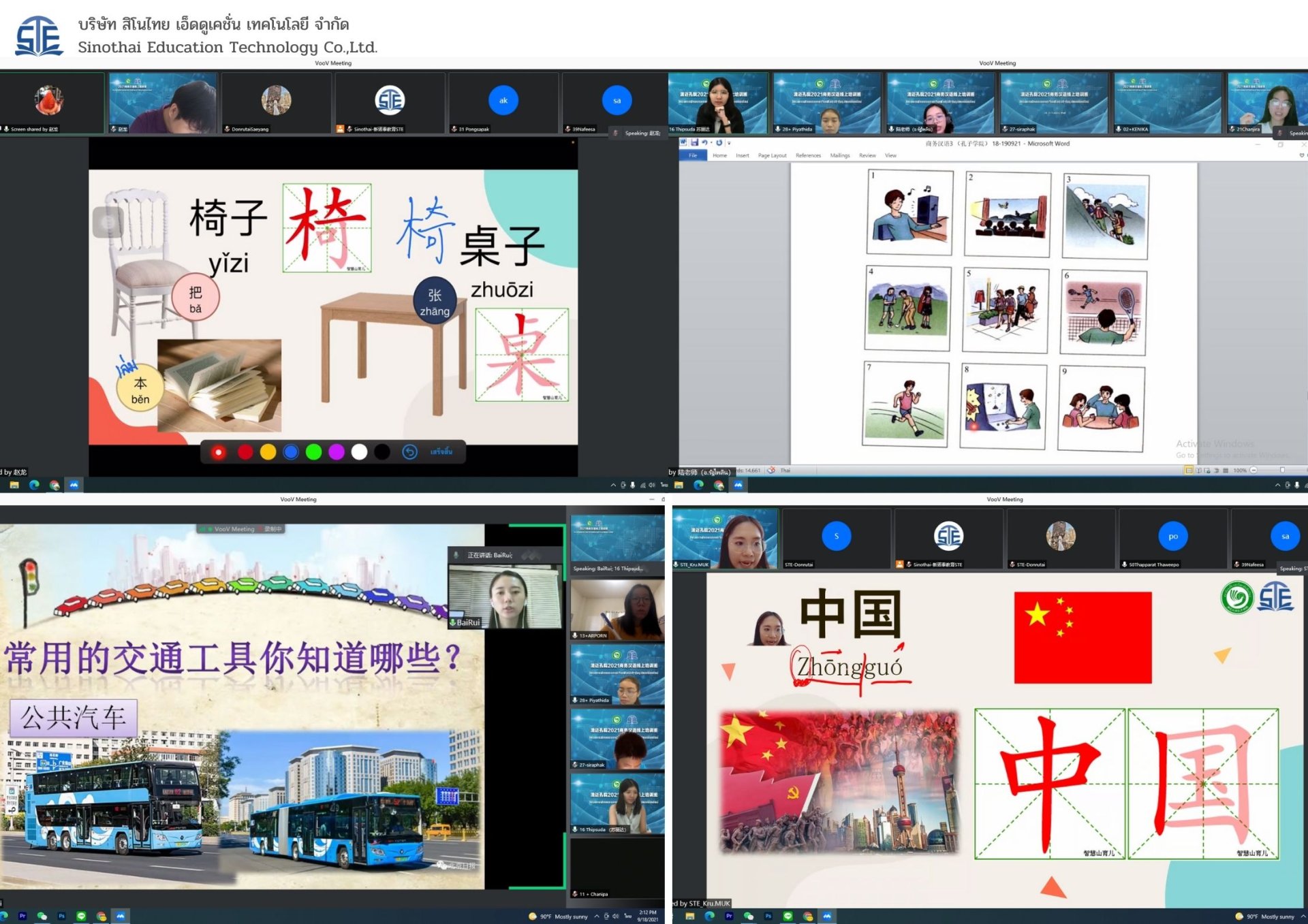Select picture 6 of tennis players
The image size is (1308, 924).
1104,313
